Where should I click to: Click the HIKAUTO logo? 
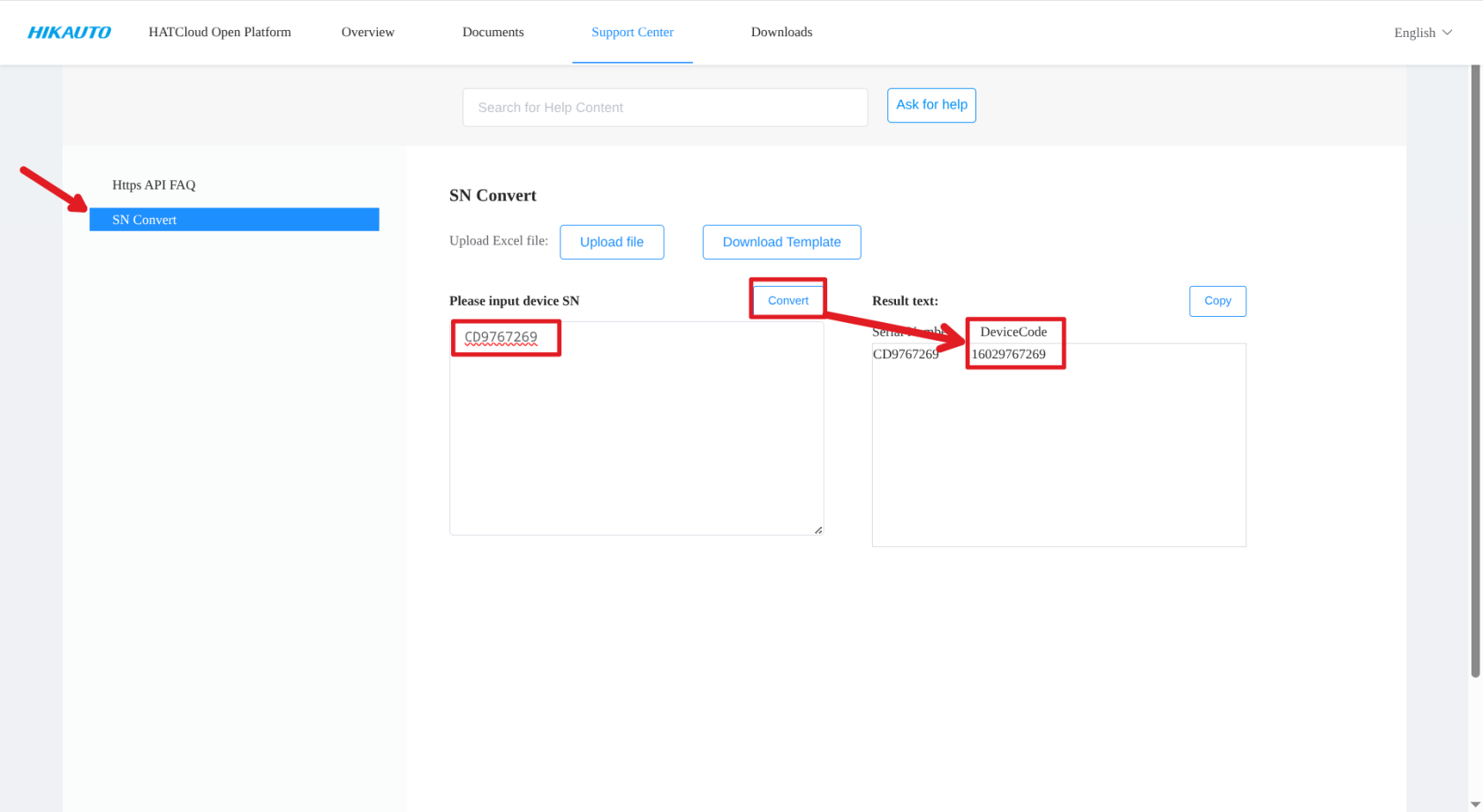(69, 33)
